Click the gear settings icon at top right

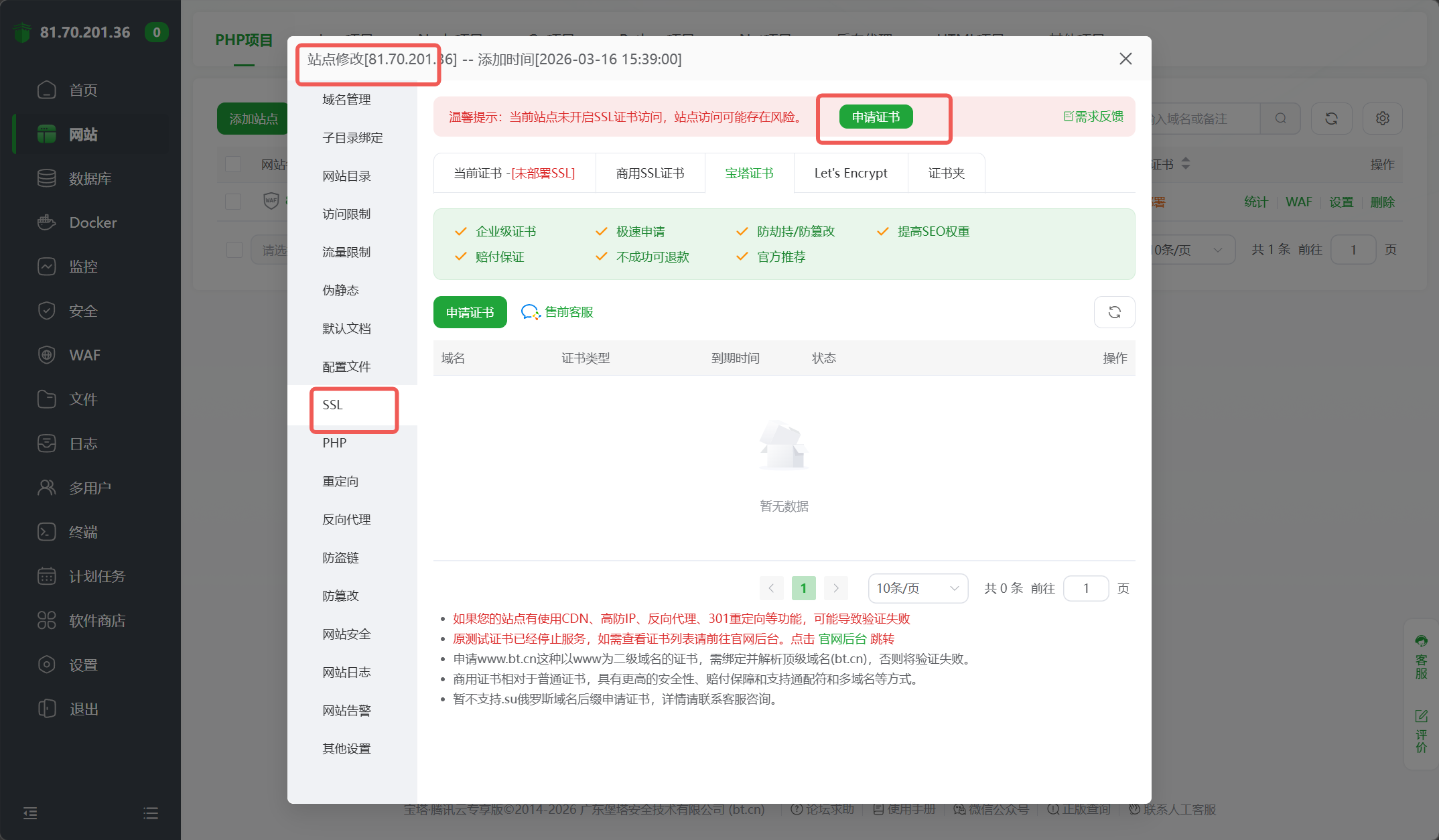pos(1382,119)
